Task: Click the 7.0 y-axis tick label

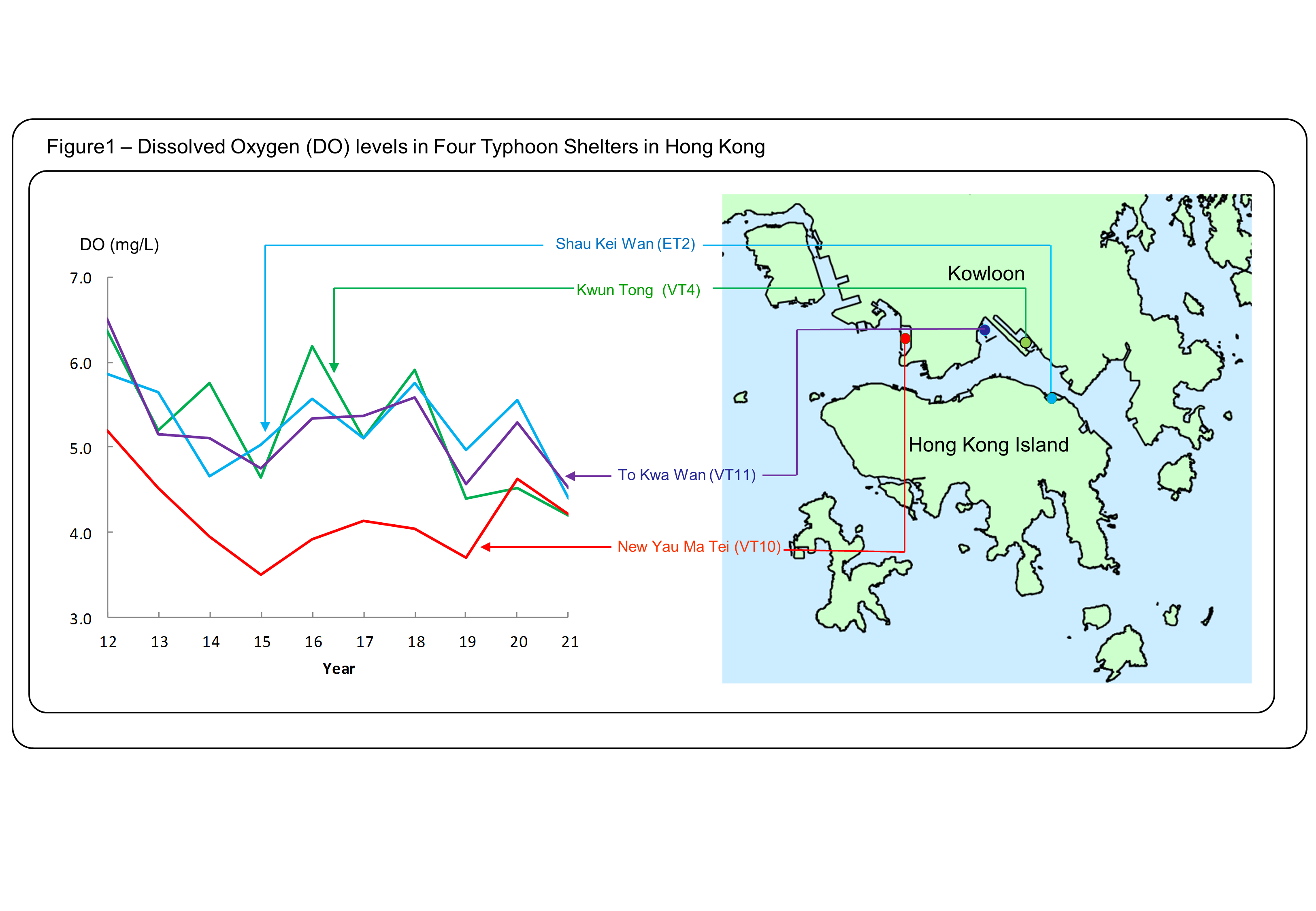Action: 81,279
